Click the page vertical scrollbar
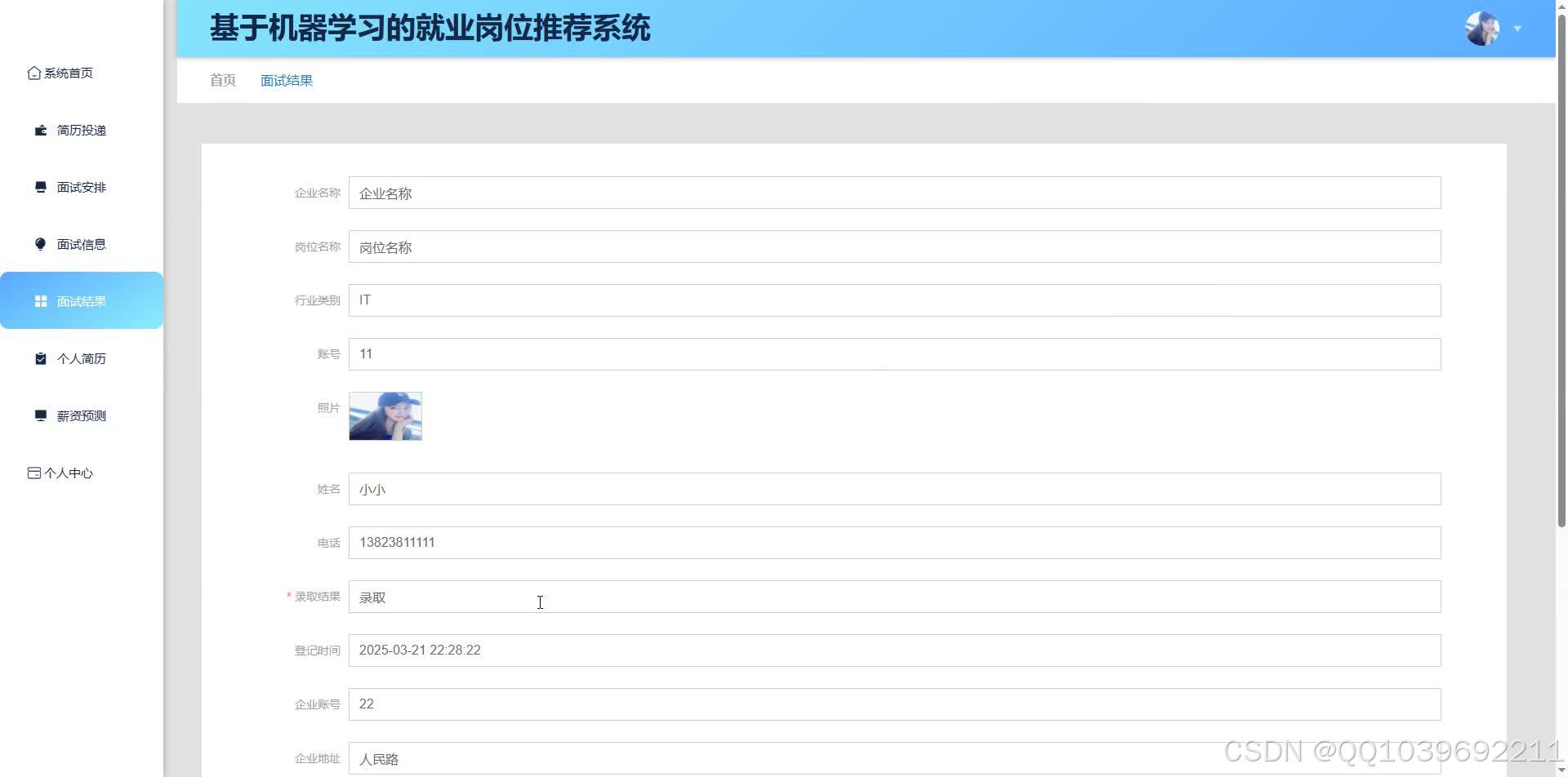The width and height of the screenshot is (1568, 777). [x=1561, y=269]
